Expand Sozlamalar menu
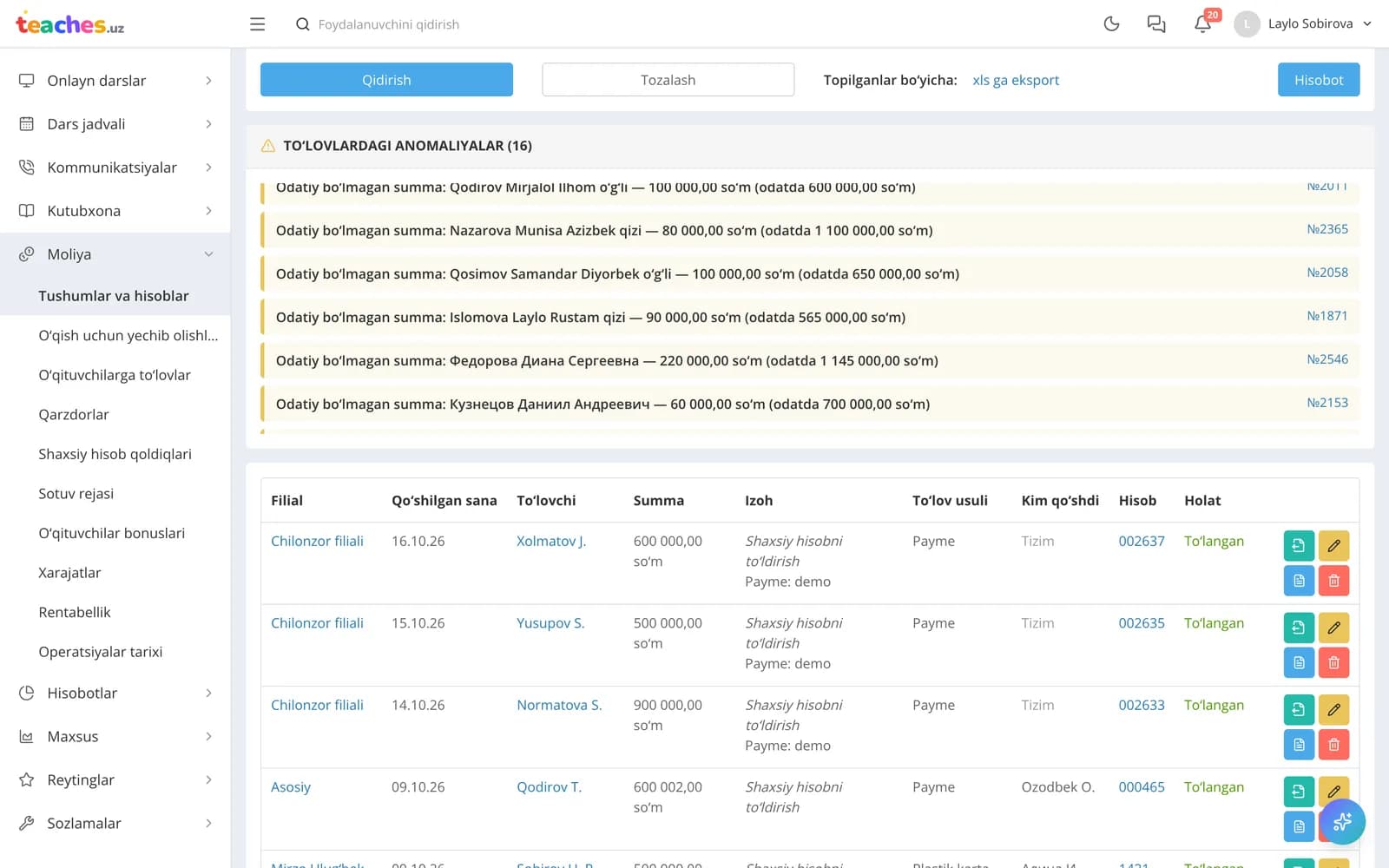The height and width of the screenshot is (868, 1389). click(x=115, y=823)
